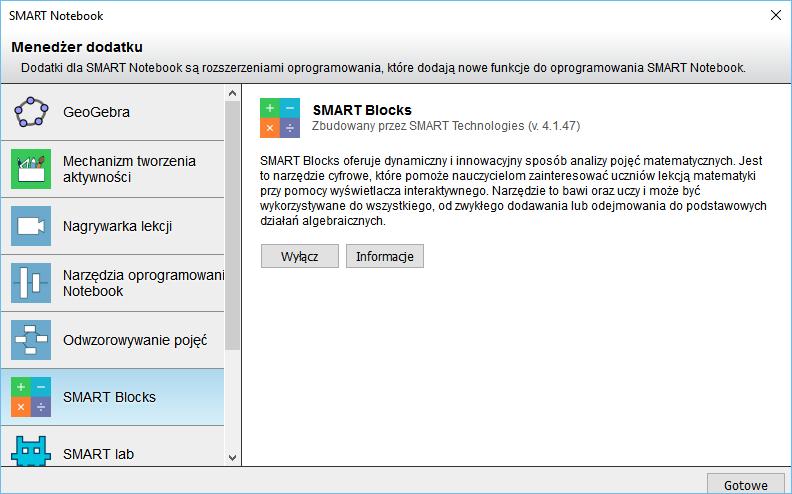Viewport: 792px width, 494px height.
Task: Select 'SMART Blocks' entry text in list
Action: pyautogui.click(x=110, y=397)
